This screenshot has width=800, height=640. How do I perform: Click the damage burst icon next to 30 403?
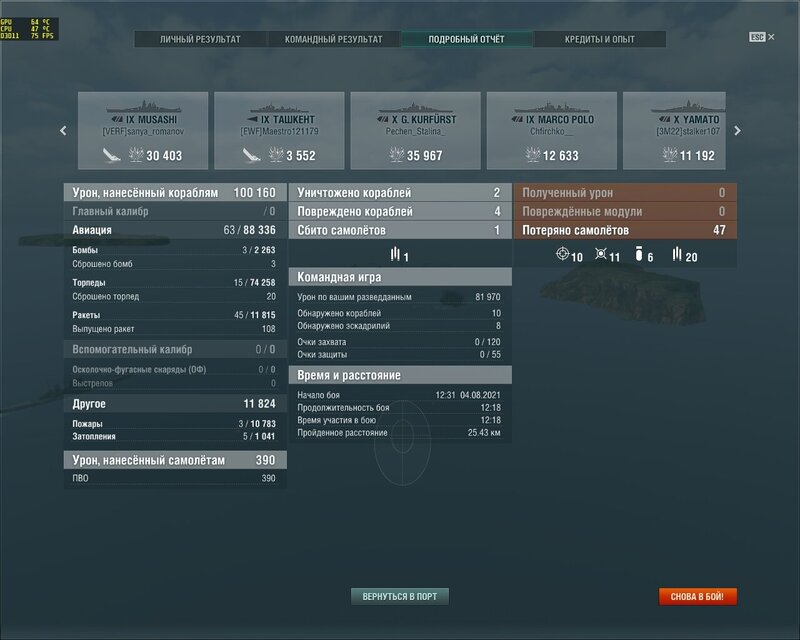[x=136, y=154]
